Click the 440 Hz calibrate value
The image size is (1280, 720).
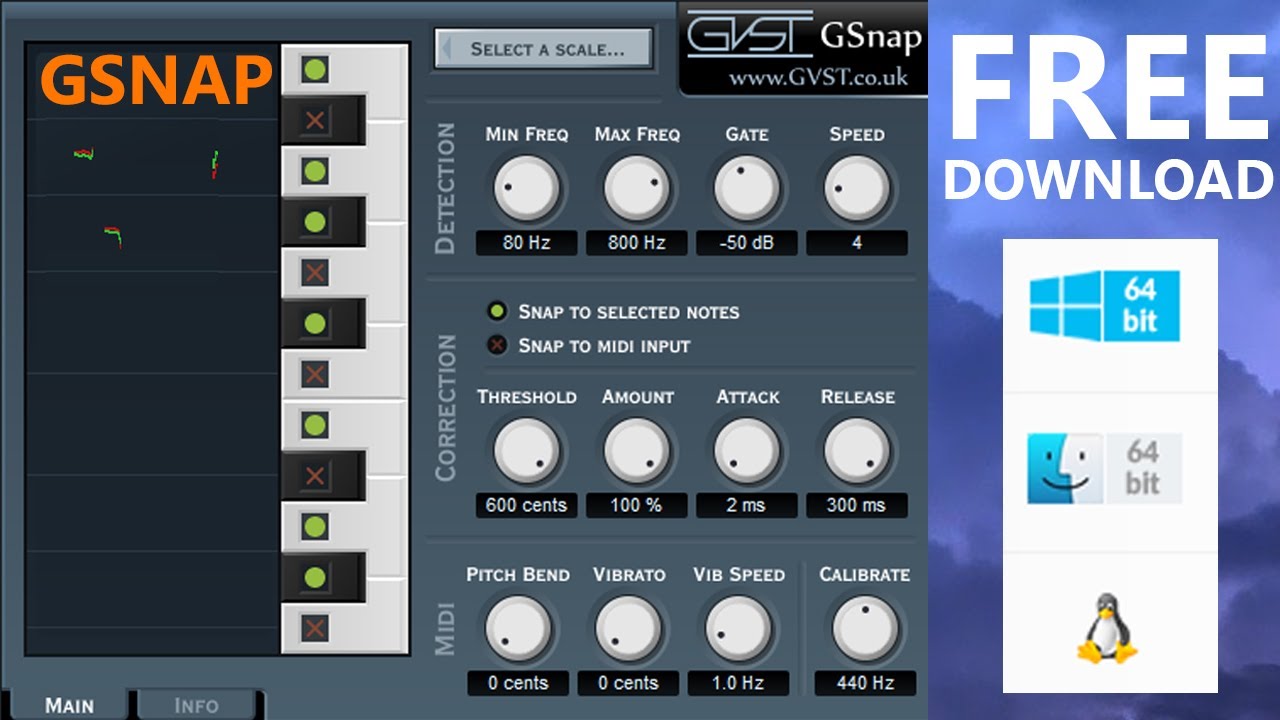pyautogui.click(x=865, y=683)
